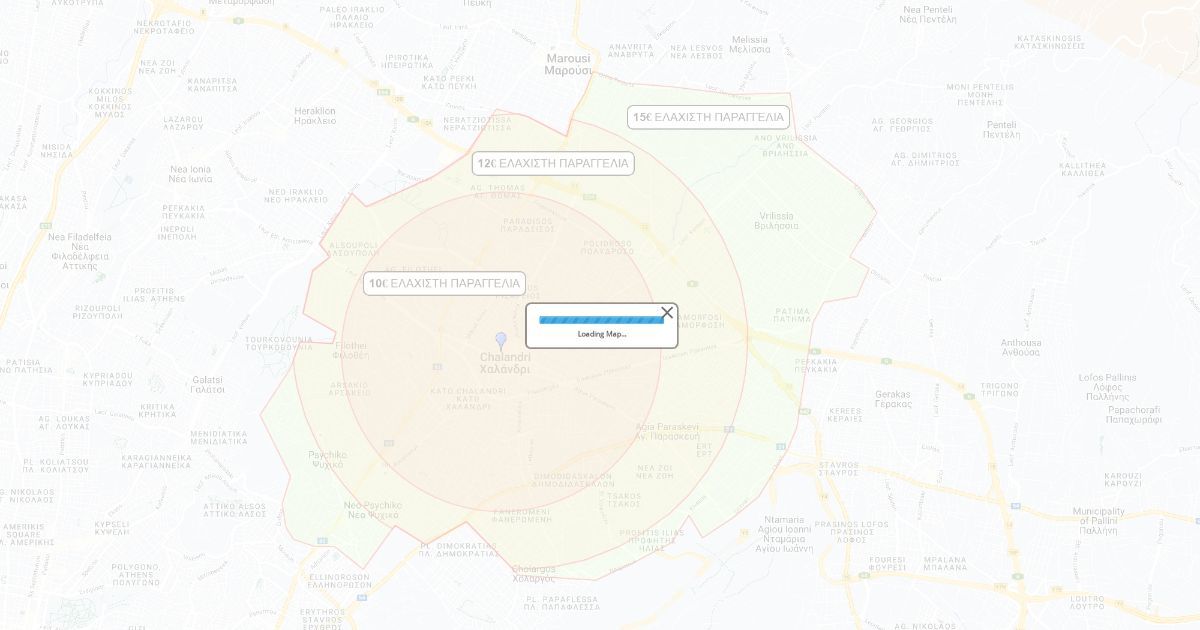Click the Penteli Πεντέλη map label
Image resolution: width=1200 pixels, height=630 pixels.
(1002, 128)
